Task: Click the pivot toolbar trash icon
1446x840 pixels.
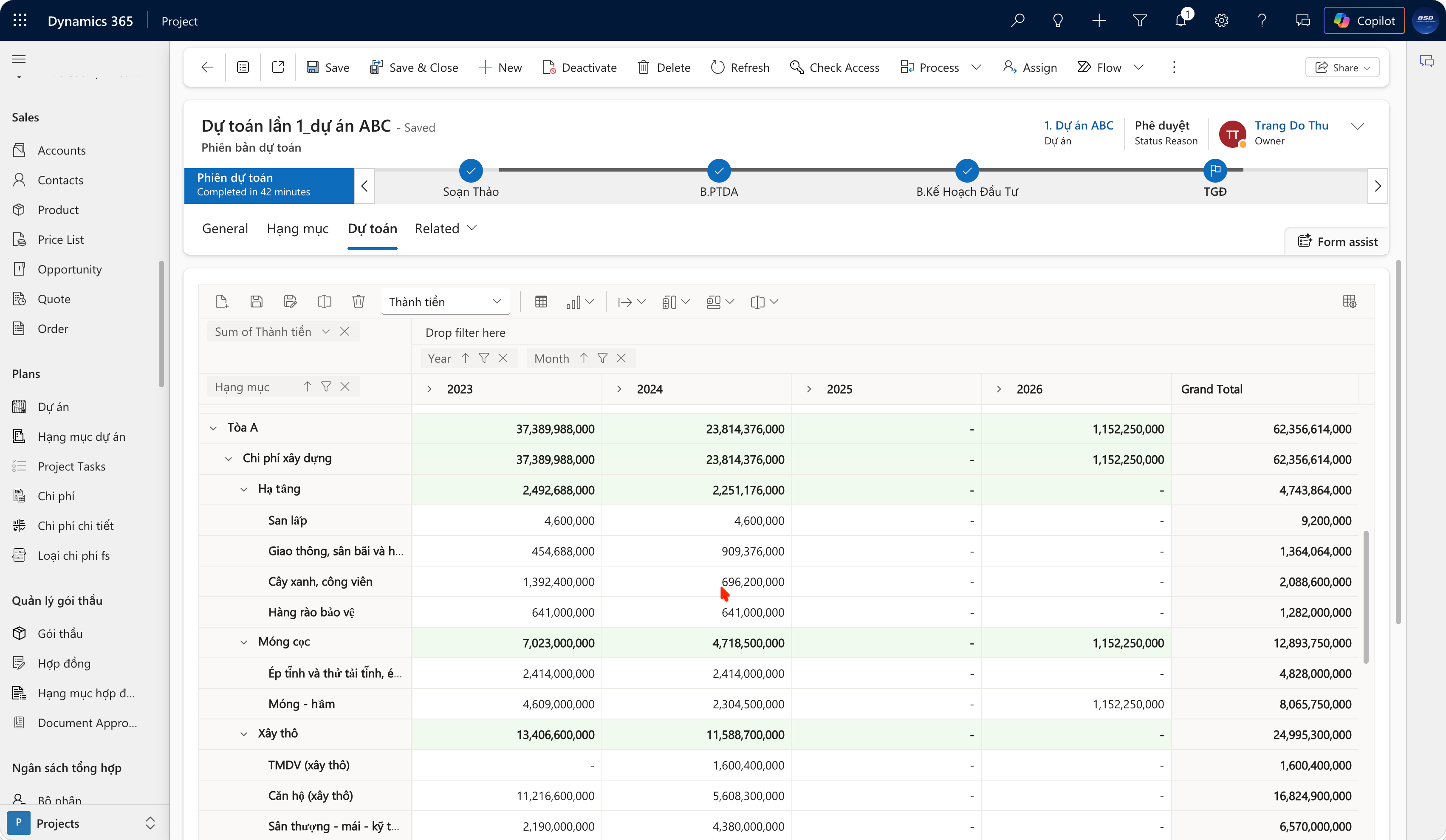Action: pyautogui.click(x=358, y=302)
